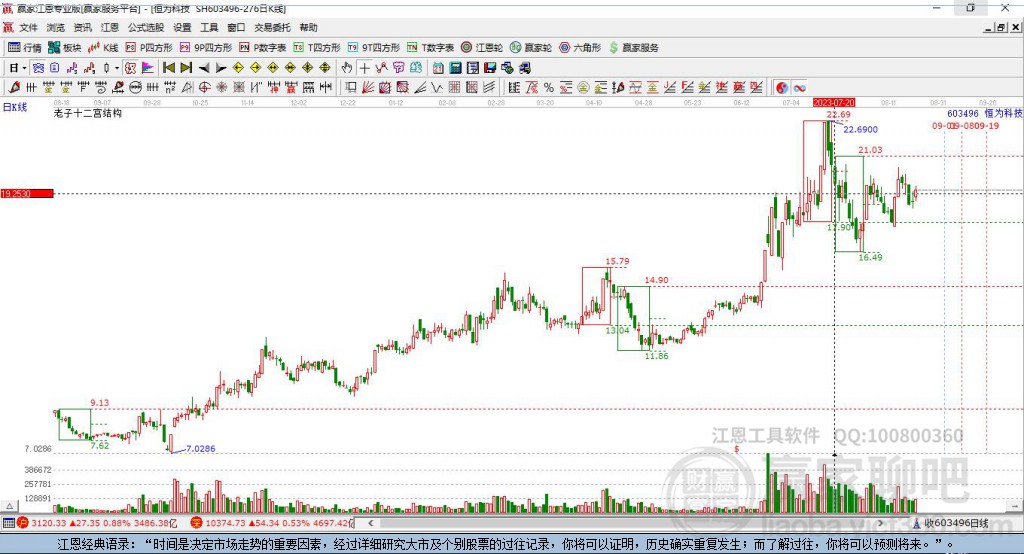Expand the candlestick chart type dropdown arrow
The width and height of the screenshot is (1024, 554).
(117, 68)
